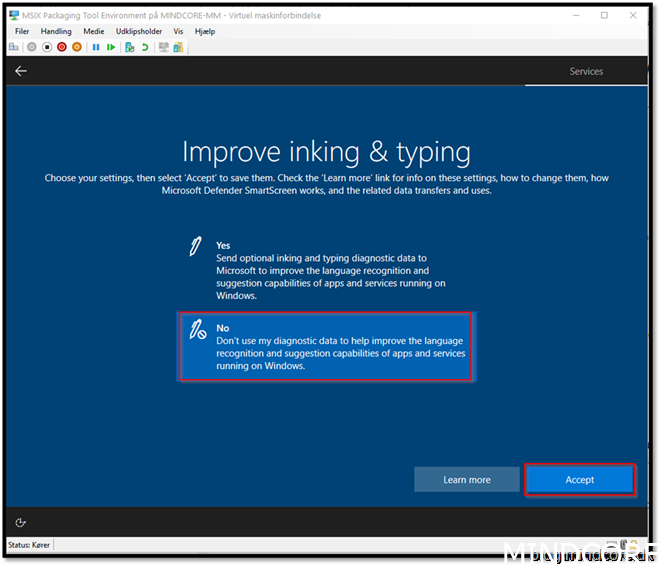Open the Udklipsholder menu
The height and width of the screenshot is (566, 661).
tap(138, 32)
